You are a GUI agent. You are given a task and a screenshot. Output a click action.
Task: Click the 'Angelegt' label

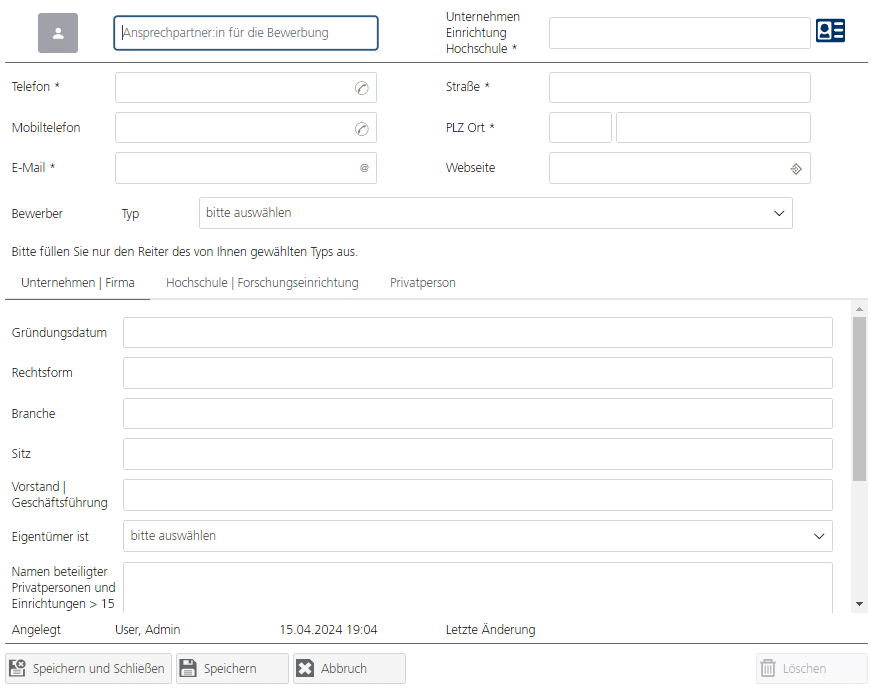36,630
